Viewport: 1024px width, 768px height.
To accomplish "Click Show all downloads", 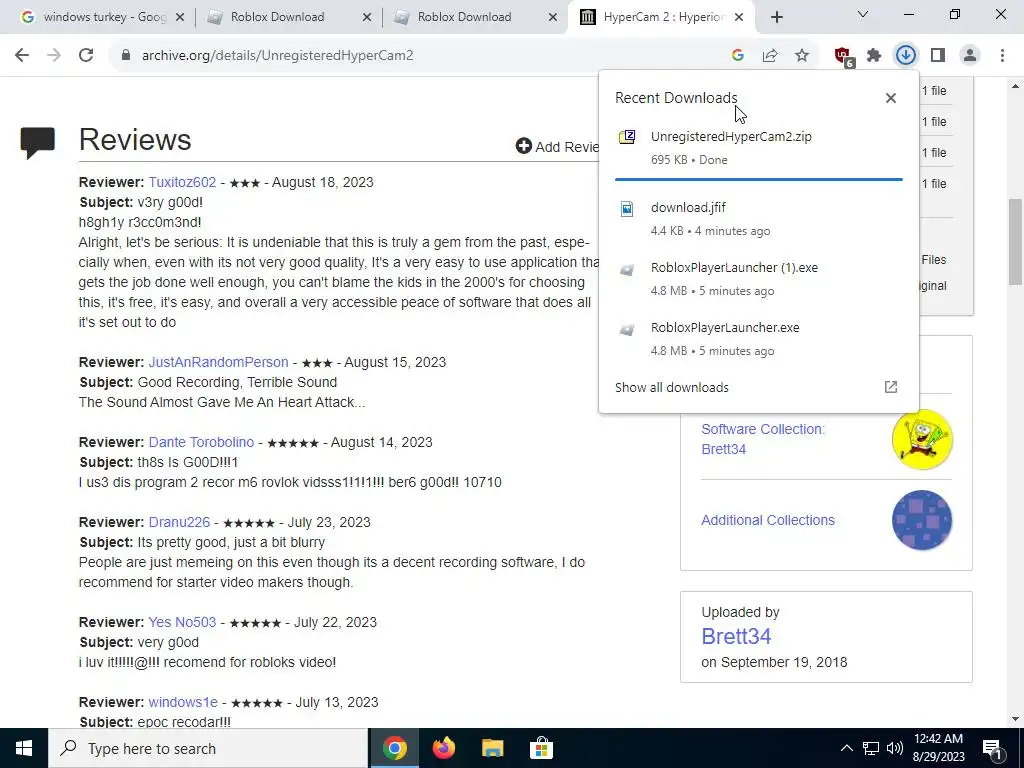I will point(671,387).
